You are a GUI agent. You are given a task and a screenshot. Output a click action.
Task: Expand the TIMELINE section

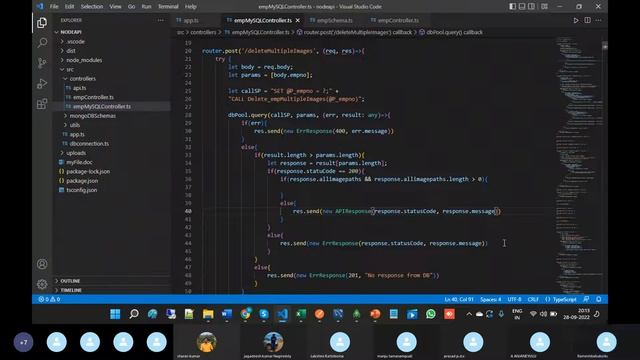[71, 290]
